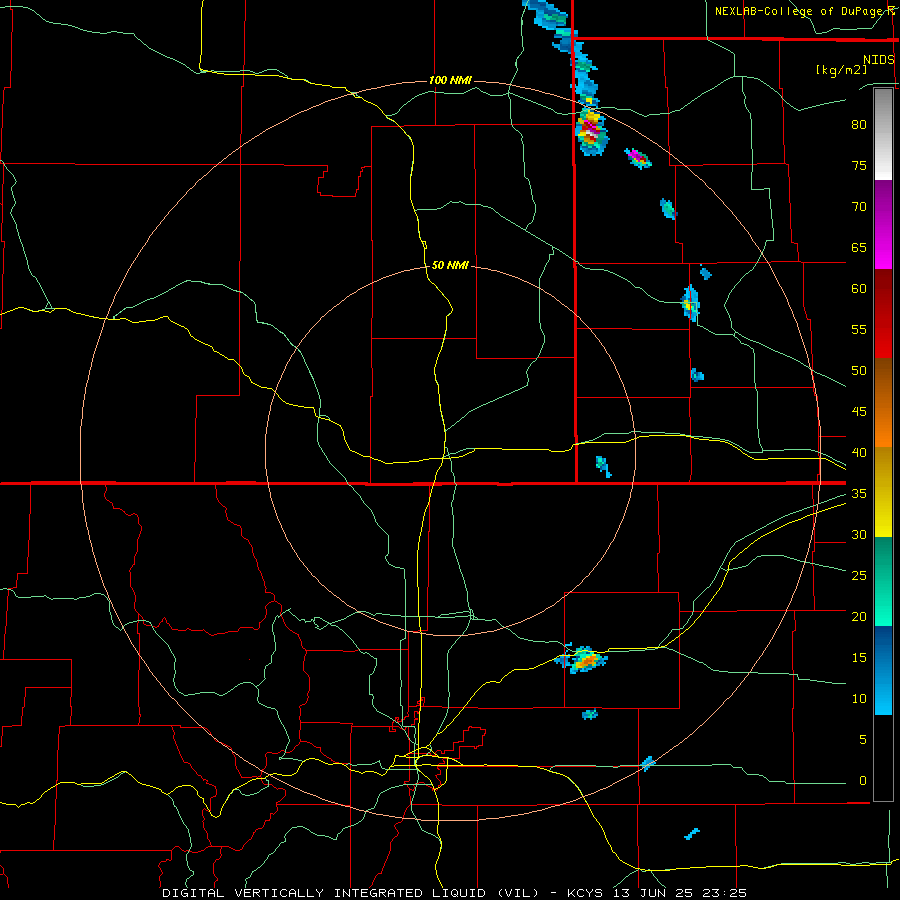Select the 80 value on the VIL scale
Screen dimensions: 900x900
tap(859, 125)
